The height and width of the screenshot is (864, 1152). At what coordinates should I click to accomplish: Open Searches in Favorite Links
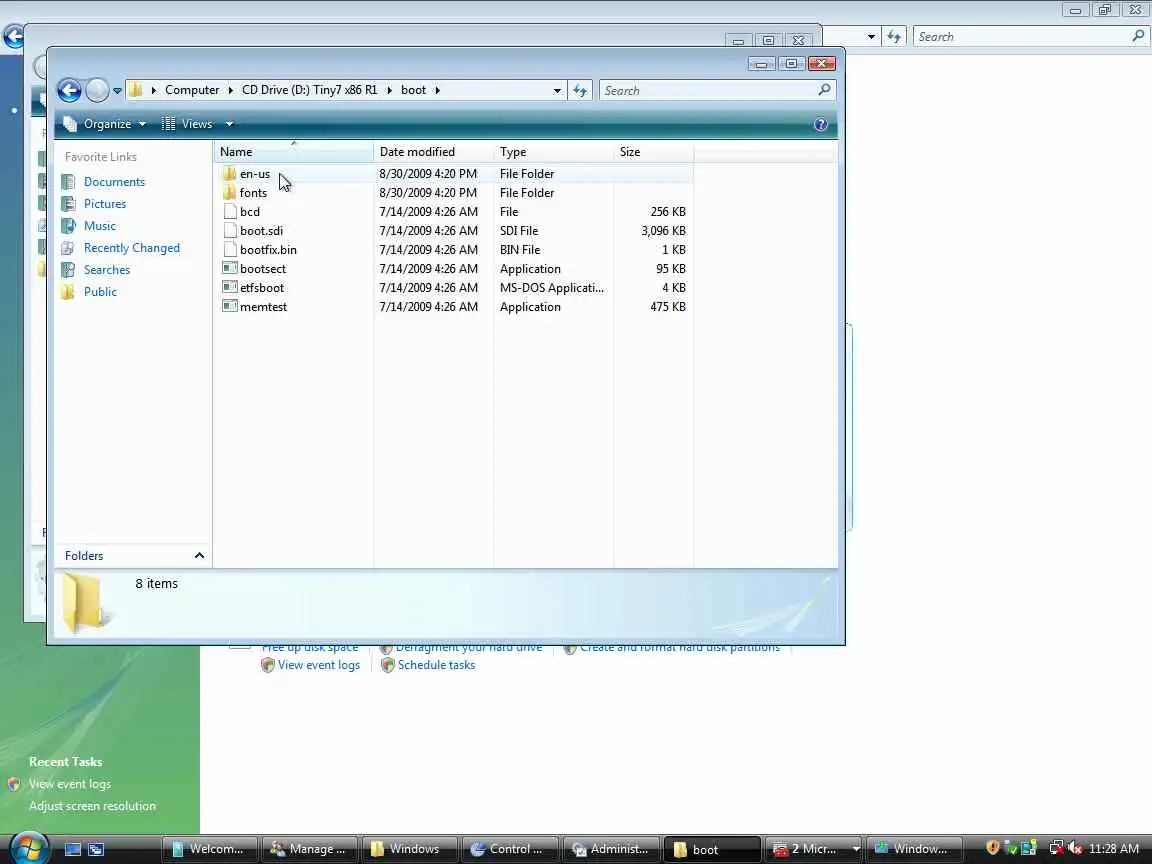(107, 270)
